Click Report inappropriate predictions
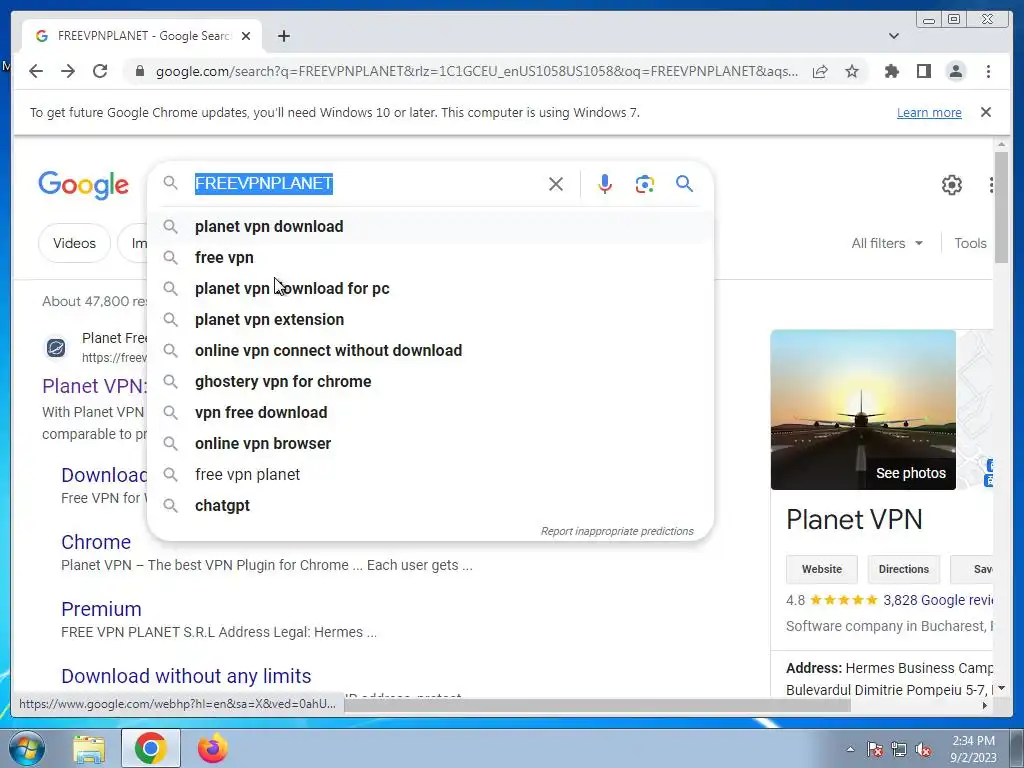 [616, 531]
